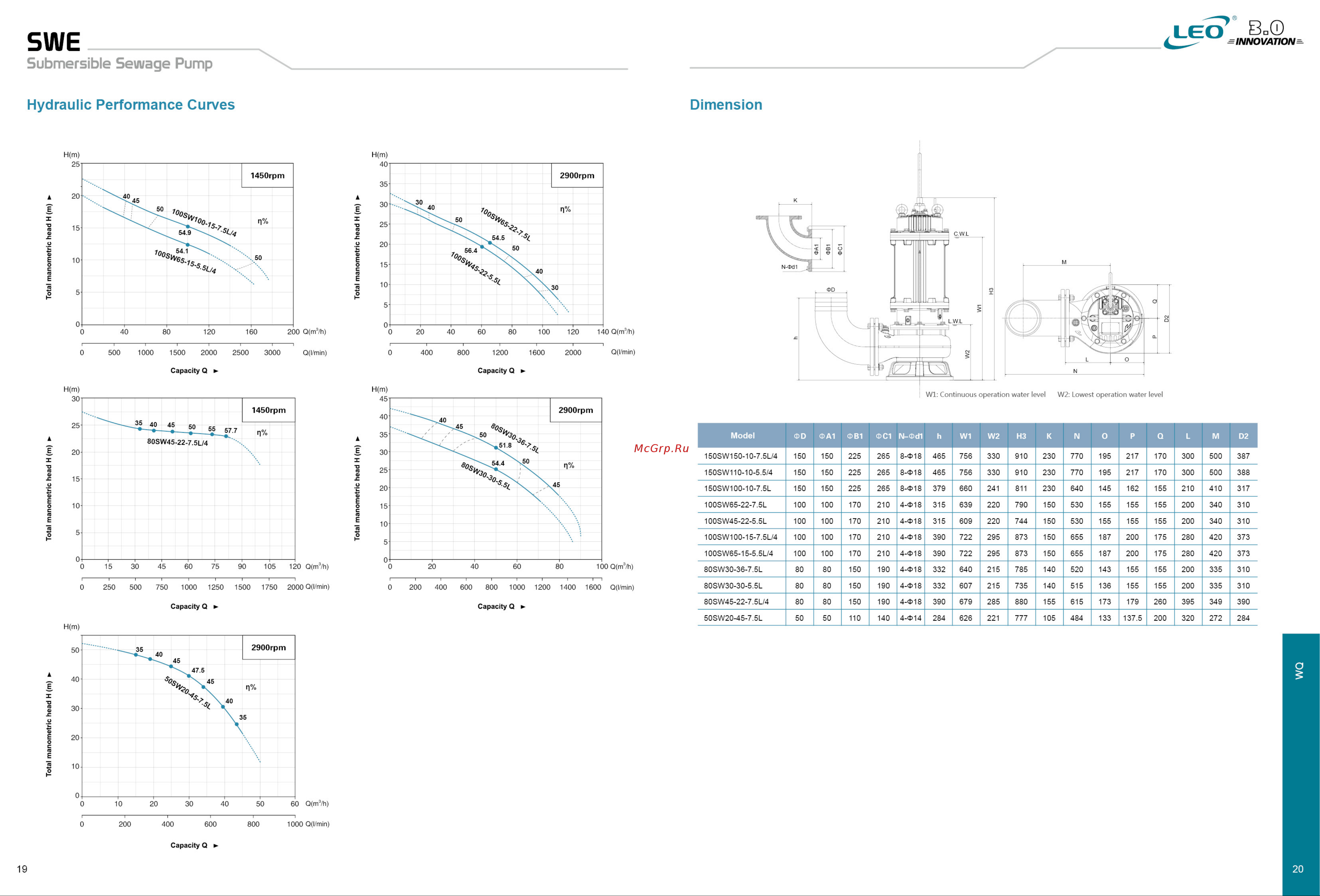Click the "388" D2 value

[1243, 472]
